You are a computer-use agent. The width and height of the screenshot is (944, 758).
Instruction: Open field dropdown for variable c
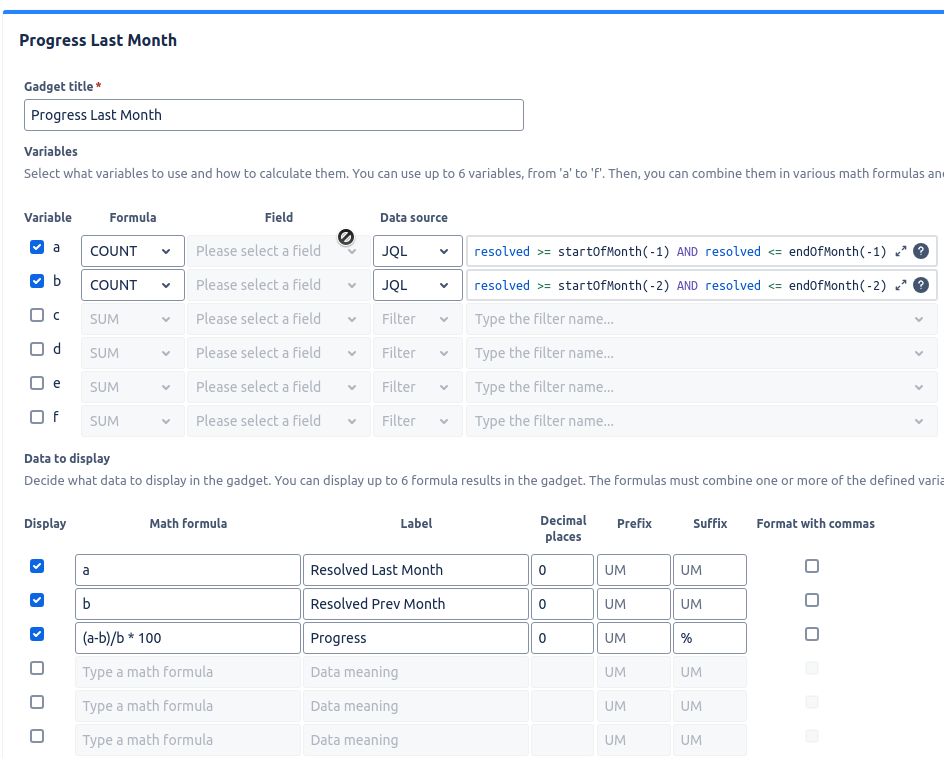pos(279,319)
